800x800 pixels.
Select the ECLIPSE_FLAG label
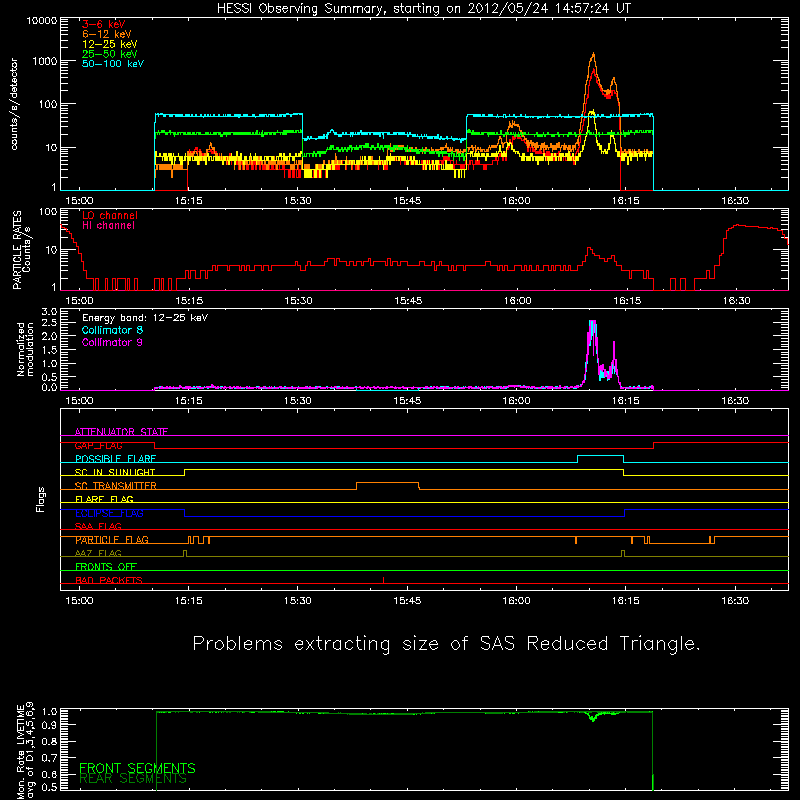[109, 513]
